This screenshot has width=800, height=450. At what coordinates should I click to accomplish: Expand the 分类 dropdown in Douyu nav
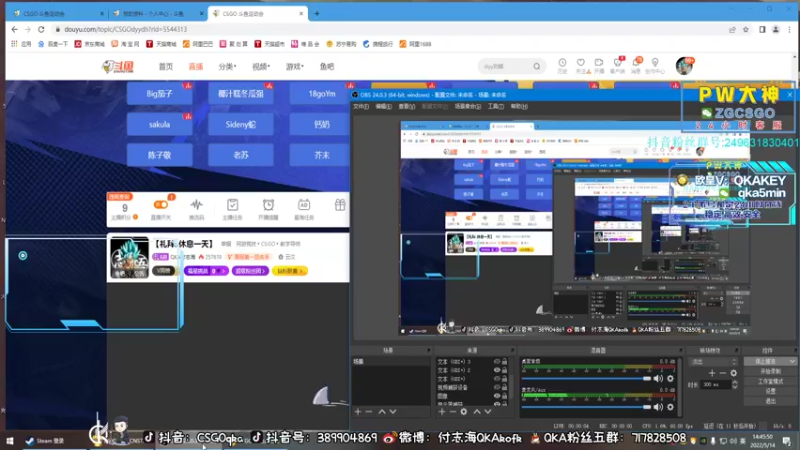coord(228,66)
